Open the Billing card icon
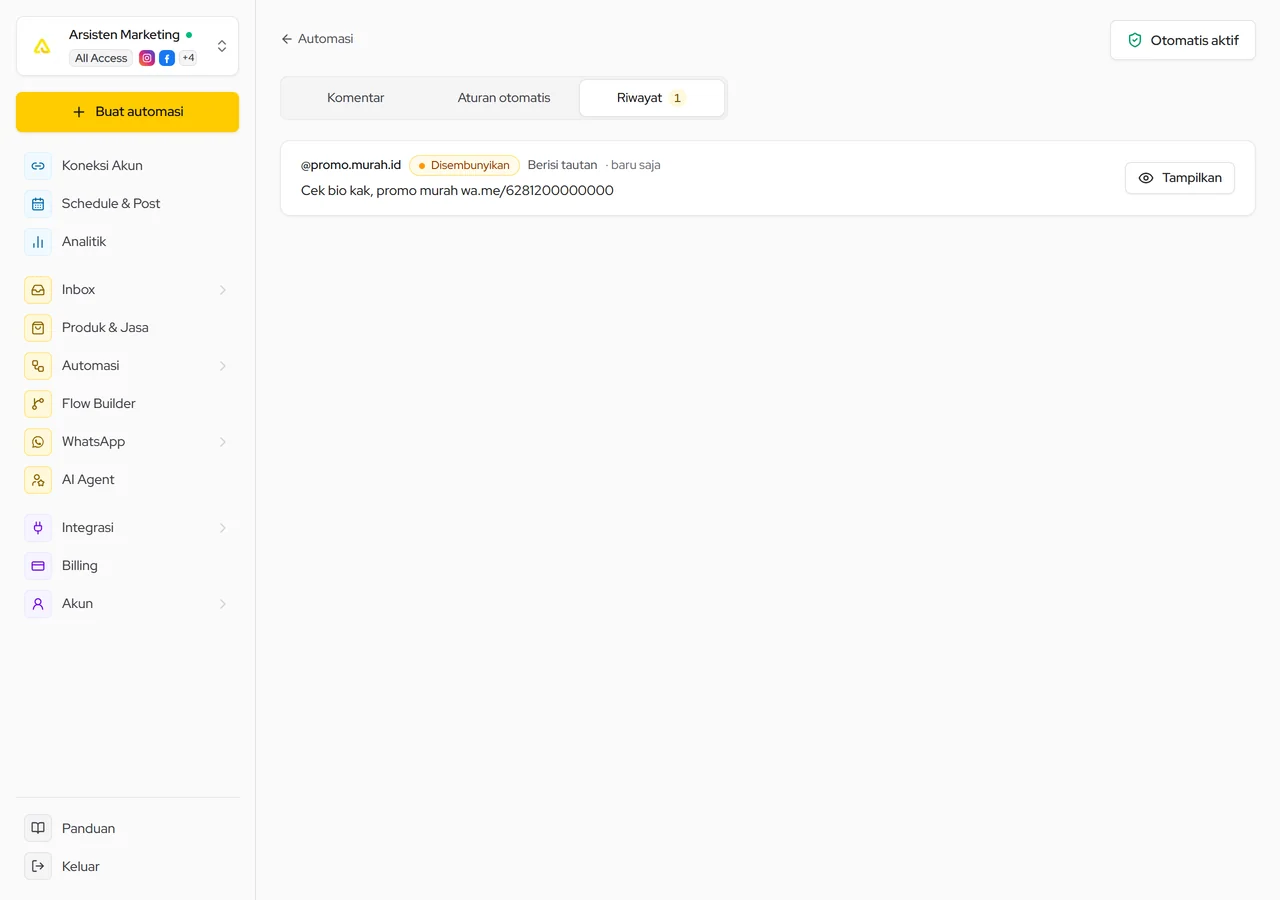Screen dimensions: 1280x900 pos(38,566)
